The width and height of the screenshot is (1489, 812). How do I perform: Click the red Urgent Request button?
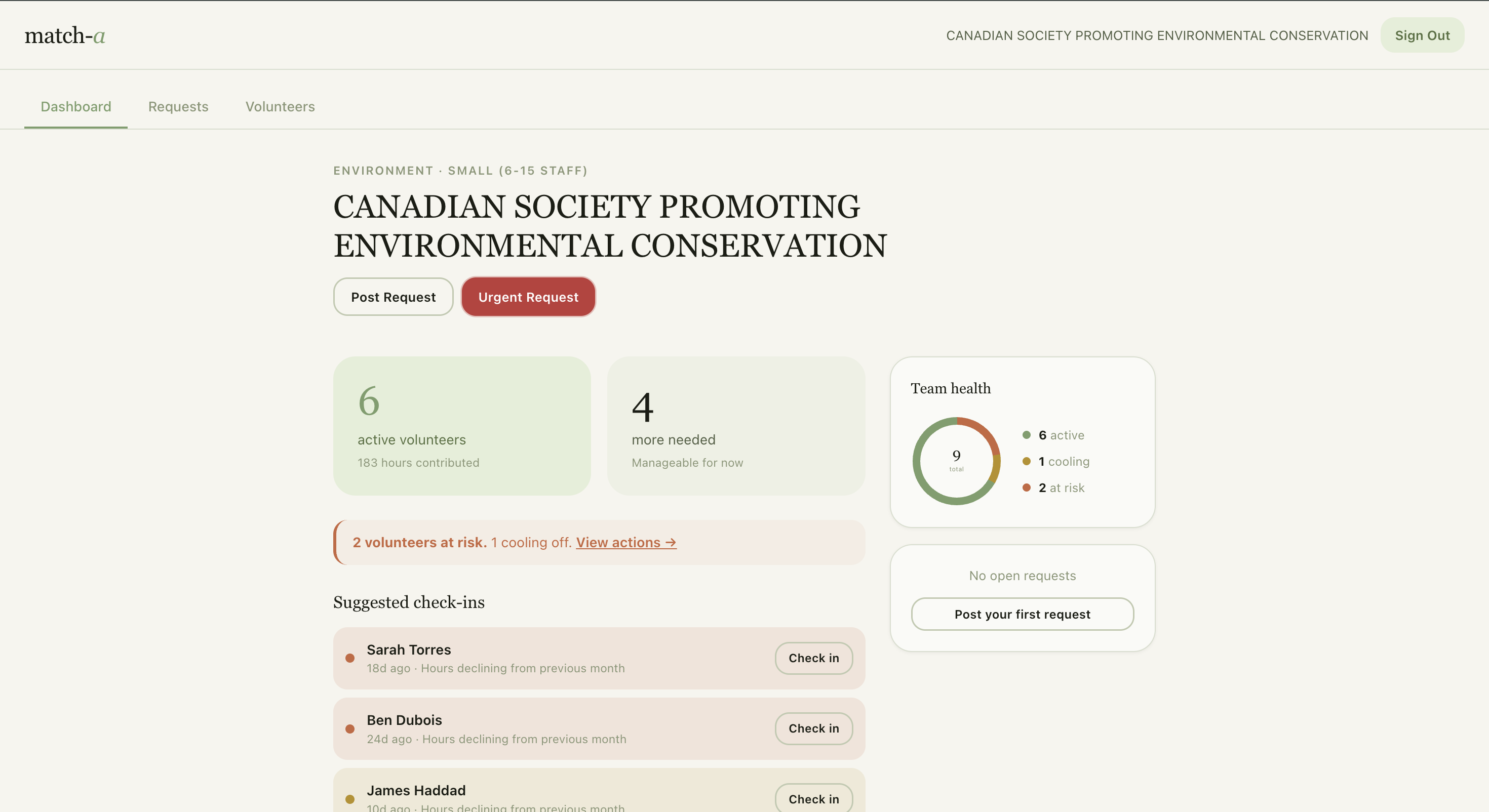[x=528, y=297]
